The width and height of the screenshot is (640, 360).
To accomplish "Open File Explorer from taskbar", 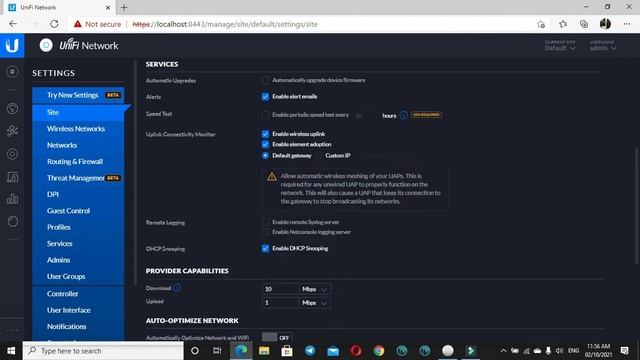I will 264,351.
